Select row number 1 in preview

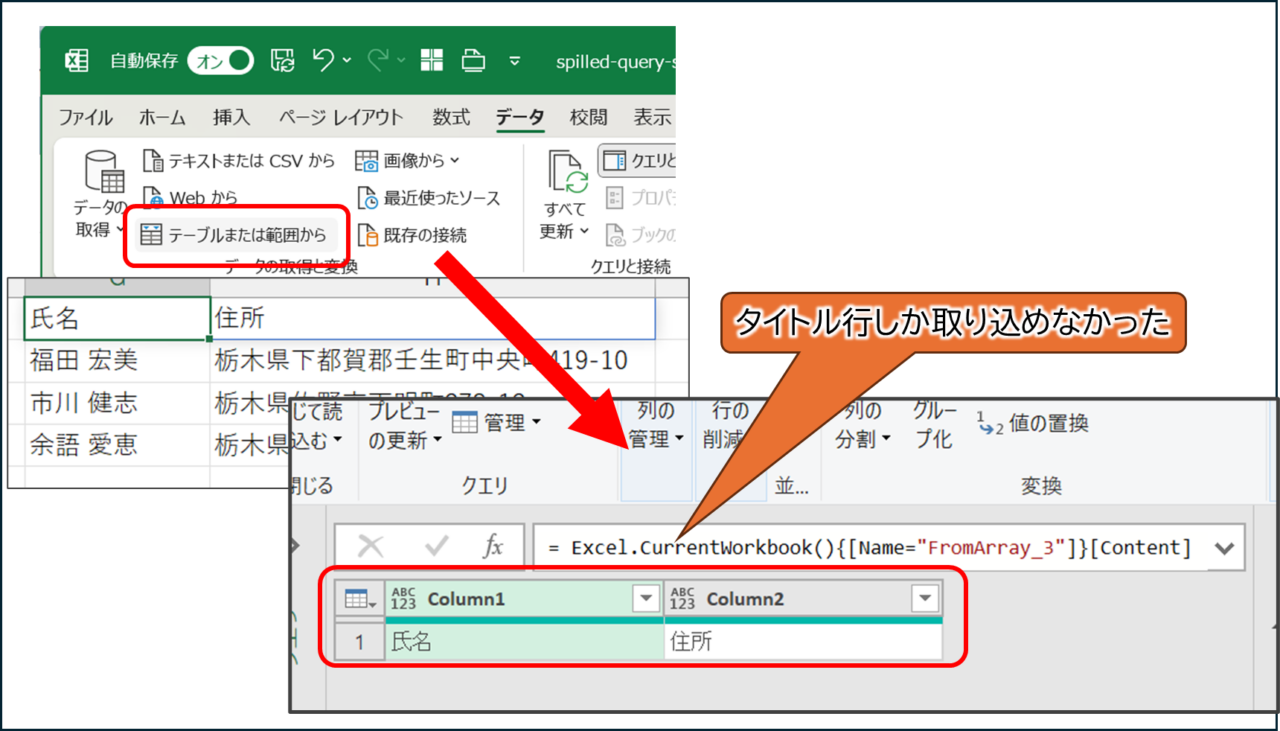[x=360, y=642]
